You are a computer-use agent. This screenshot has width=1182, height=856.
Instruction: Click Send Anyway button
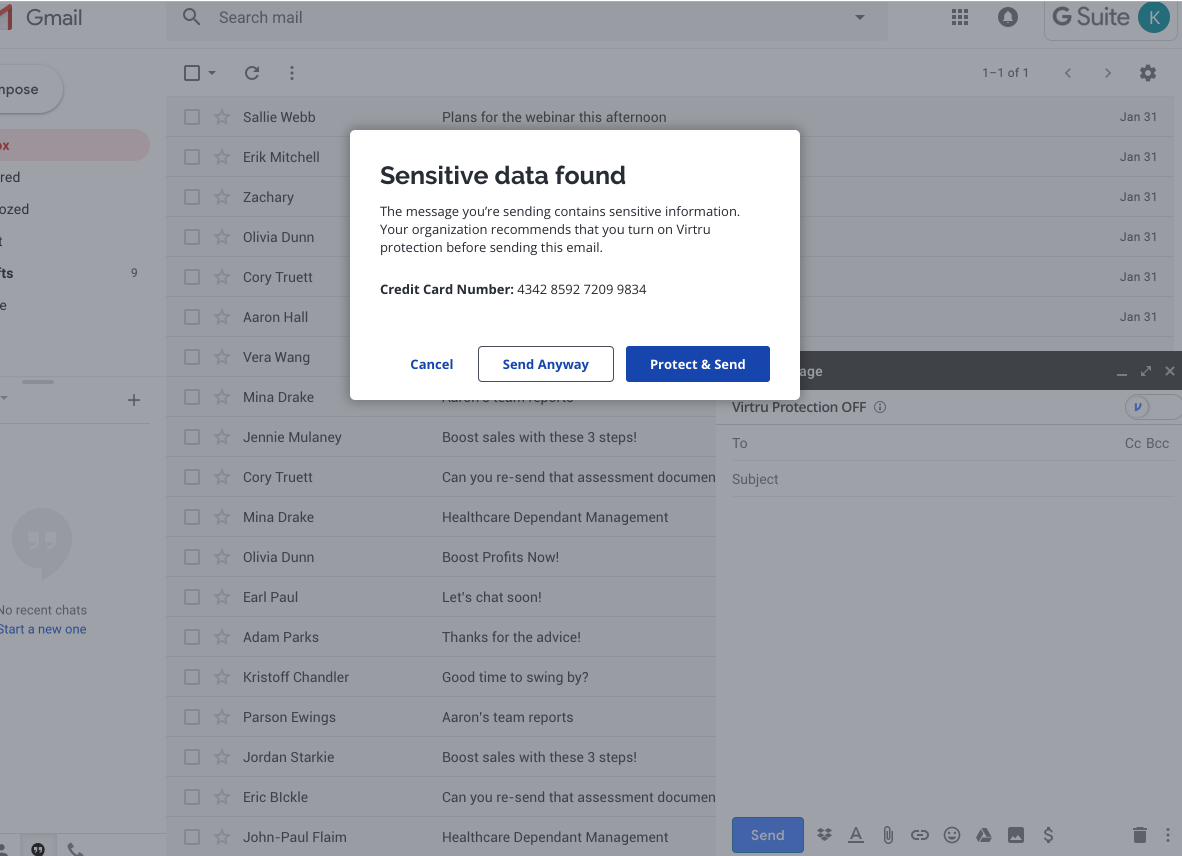pos(546,364)
